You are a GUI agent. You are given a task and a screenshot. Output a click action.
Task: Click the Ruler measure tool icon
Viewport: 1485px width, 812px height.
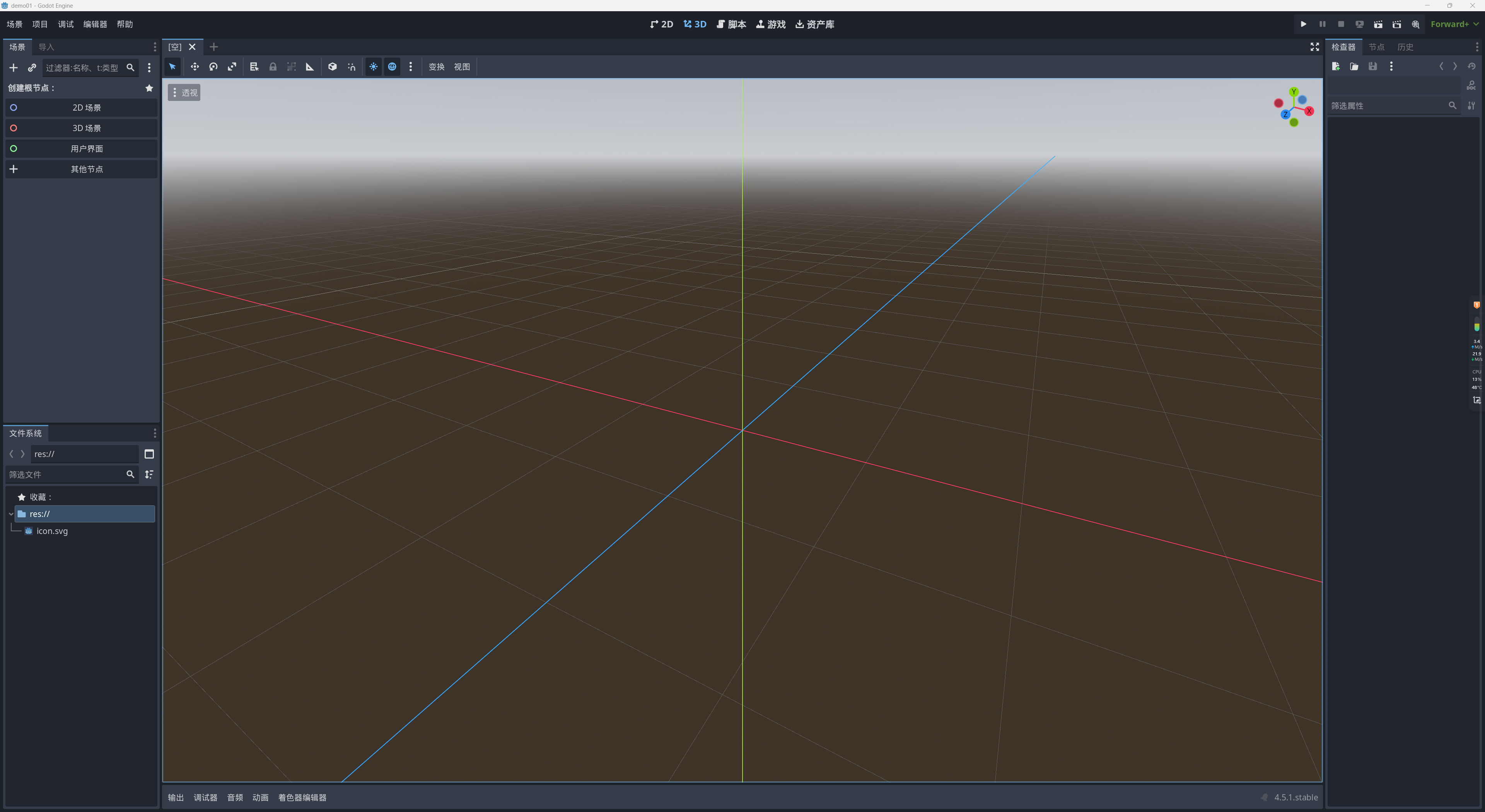tap(309, 67)
